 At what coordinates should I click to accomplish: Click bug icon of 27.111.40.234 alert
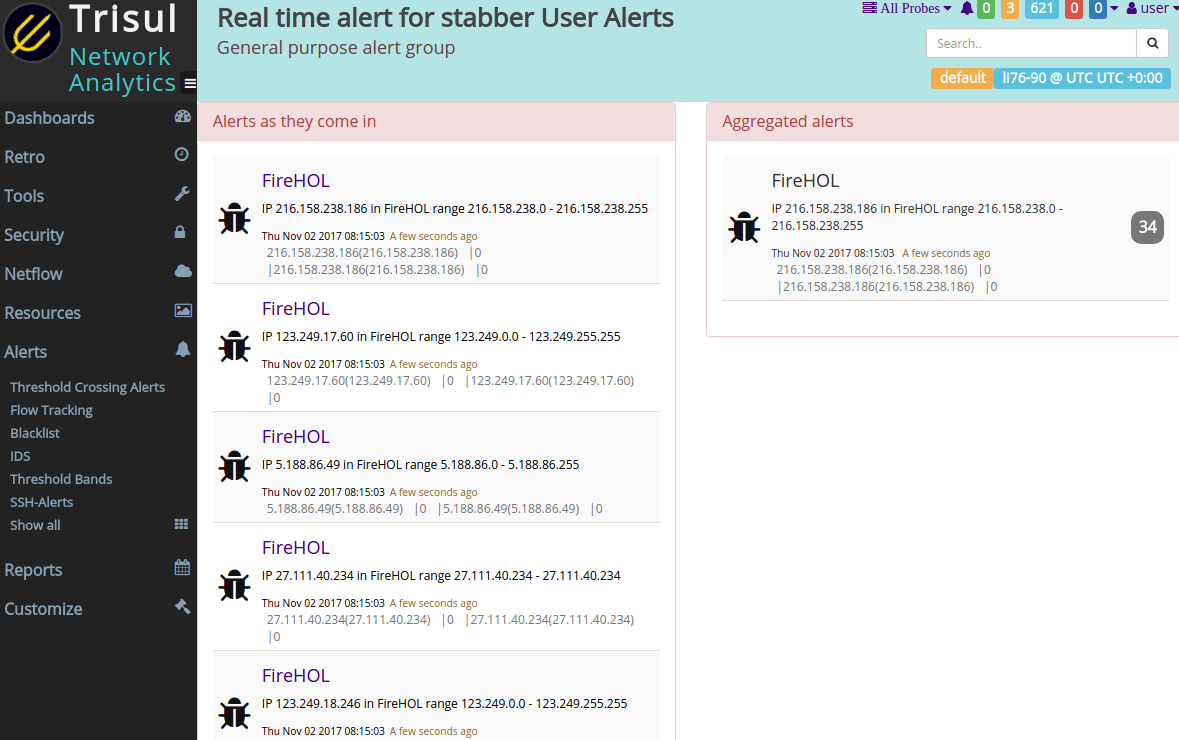tap(235, 586)
